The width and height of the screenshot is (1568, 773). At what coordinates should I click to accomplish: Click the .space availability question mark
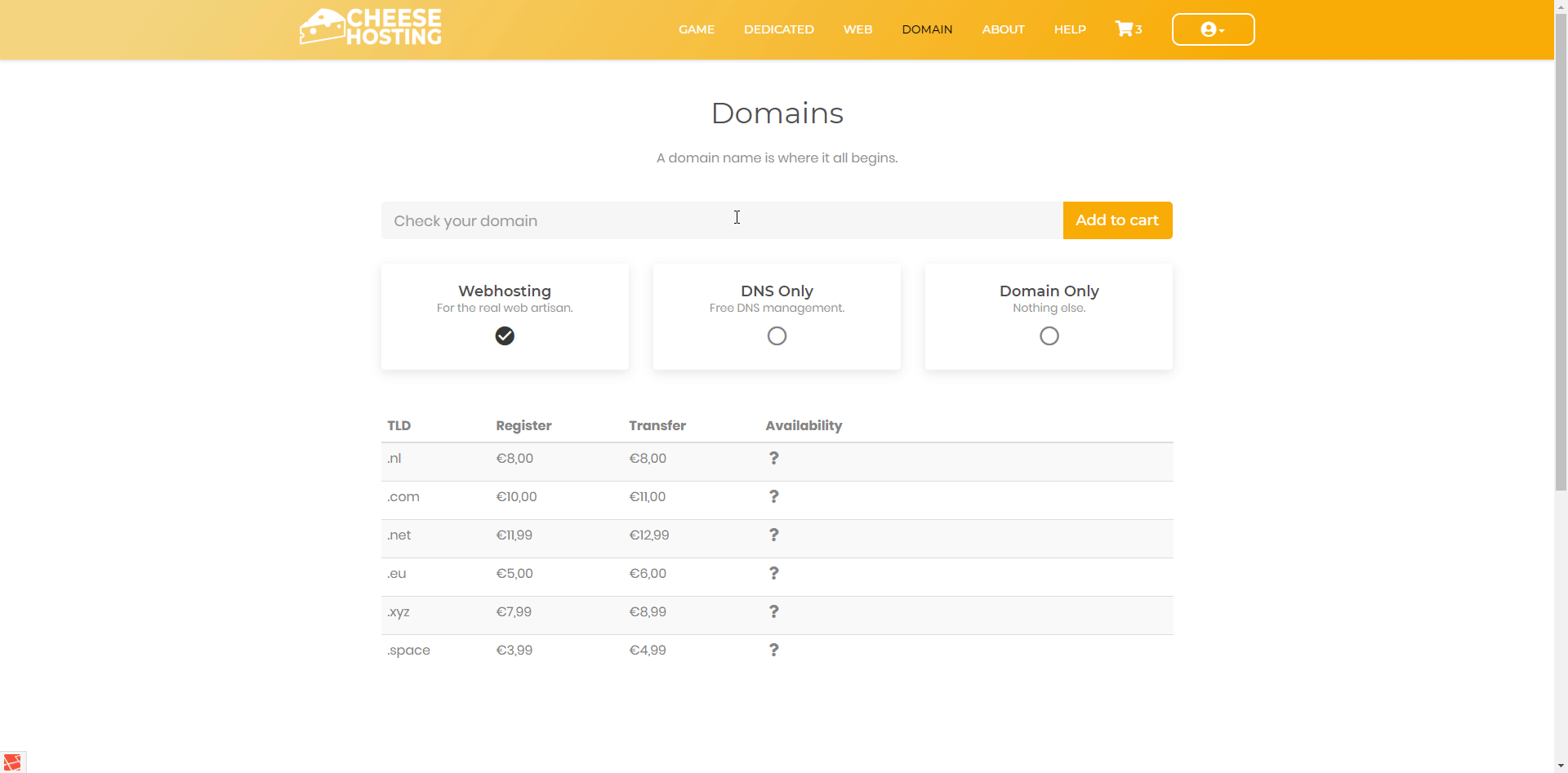(773, 651)
